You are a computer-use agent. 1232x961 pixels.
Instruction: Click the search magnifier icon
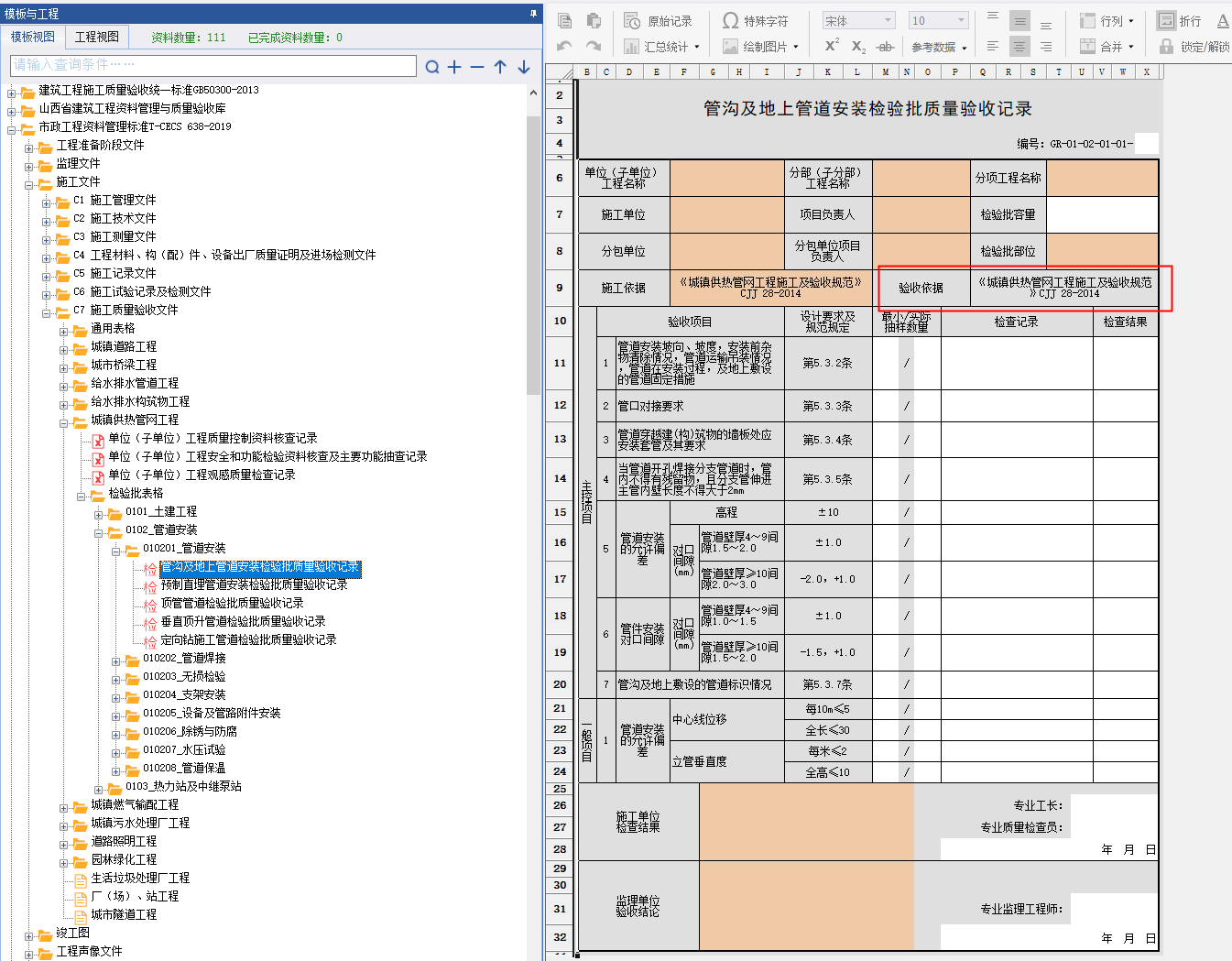click(x=432, y=66)
